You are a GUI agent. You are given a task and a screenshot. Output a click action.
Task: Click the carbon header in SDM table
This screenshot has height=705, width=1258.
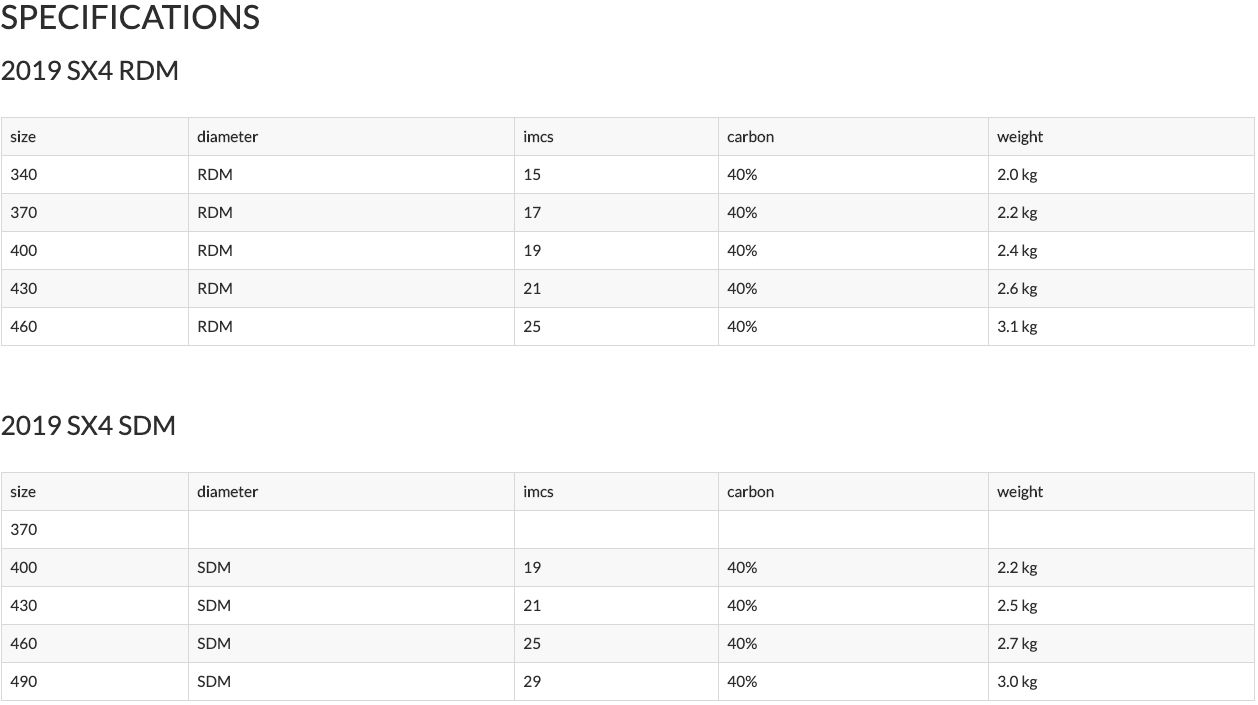coord(750,492)
